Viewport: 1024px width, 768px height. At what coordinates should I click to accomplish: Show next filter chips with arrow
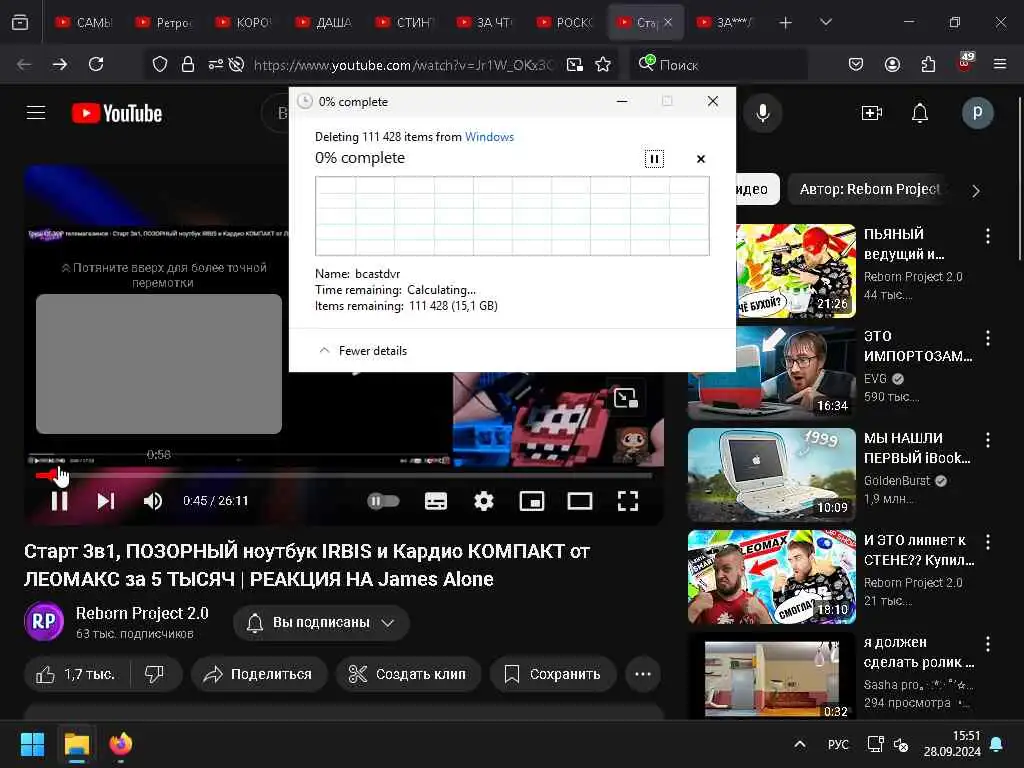[975, 191]
